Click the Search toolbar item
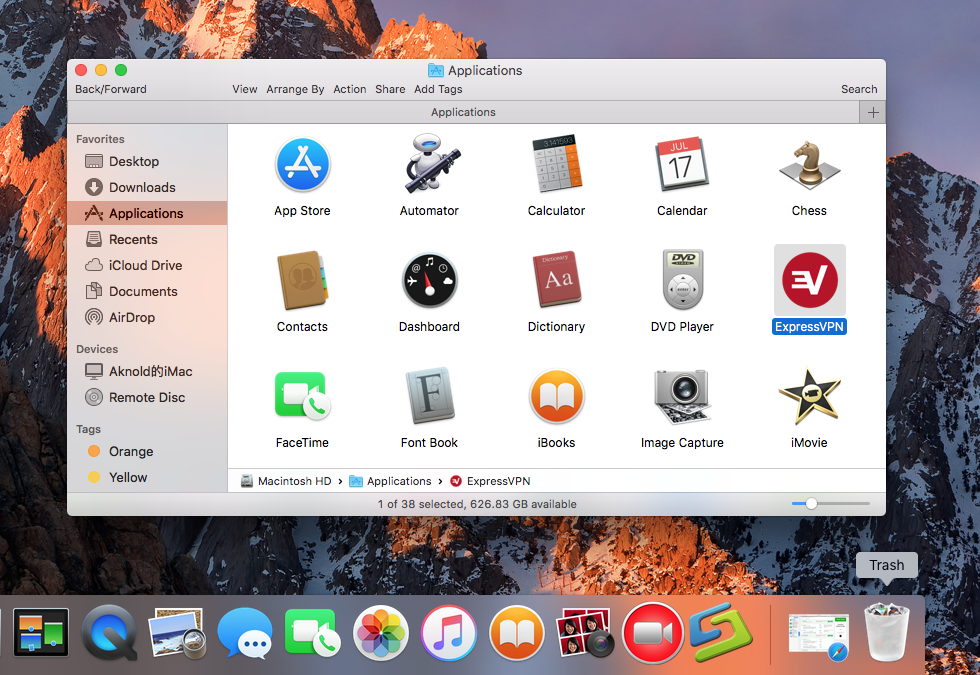This screenshot has width=980, height=675. click(859, 89)
